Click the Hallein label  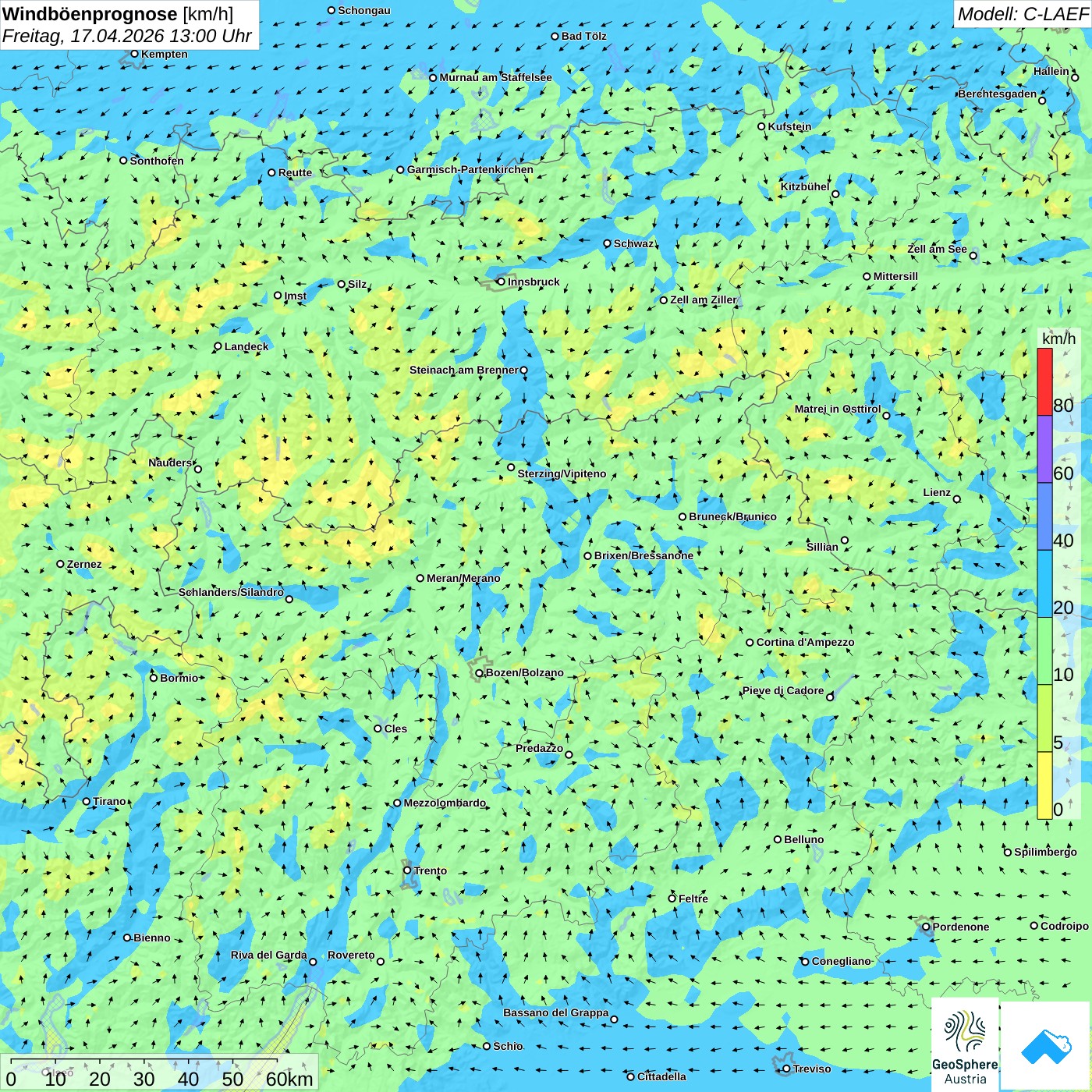pos(1051,71)
